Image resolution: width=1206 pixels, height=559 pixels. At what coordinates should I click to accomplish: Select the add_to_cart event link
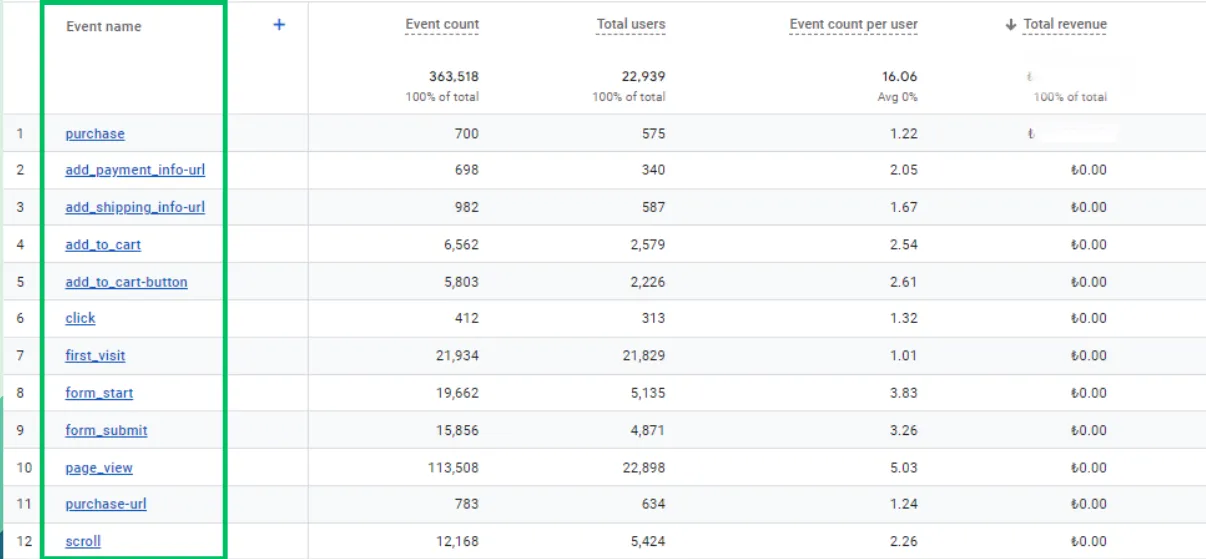point(104,244)
